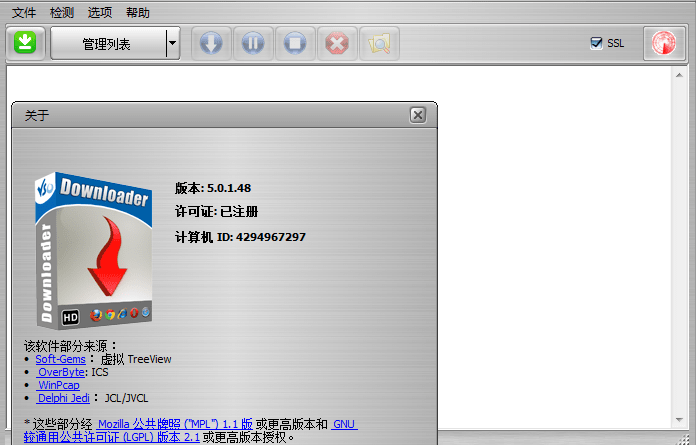This screenshot has width=696, height=445.
Task: Click the 虚拟 TreeView text
Action: [x=136, y=359]
